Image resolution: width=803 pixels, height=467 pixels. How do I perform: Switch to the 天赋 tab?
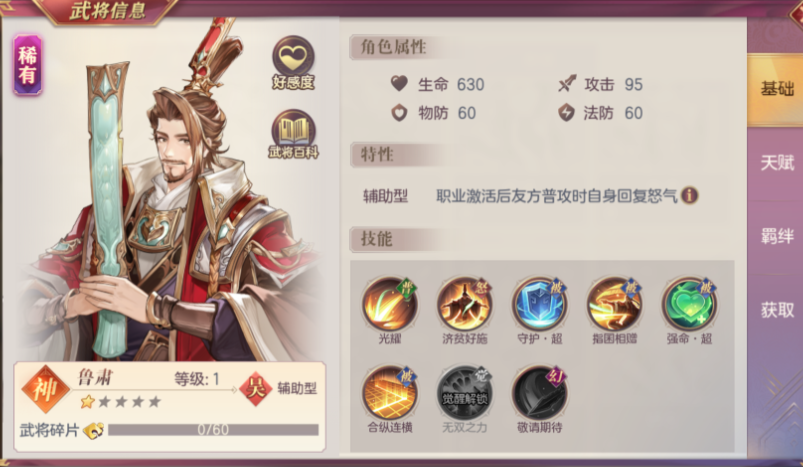point(776,163)
